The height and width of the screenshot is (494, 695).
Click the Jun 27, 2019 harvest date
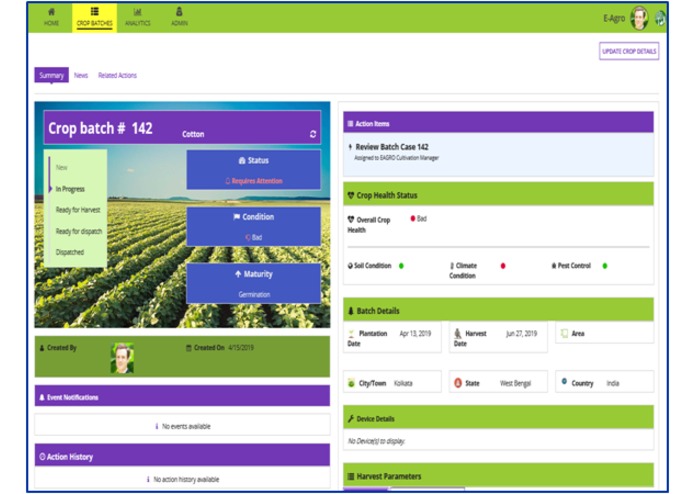pos(521,333)
